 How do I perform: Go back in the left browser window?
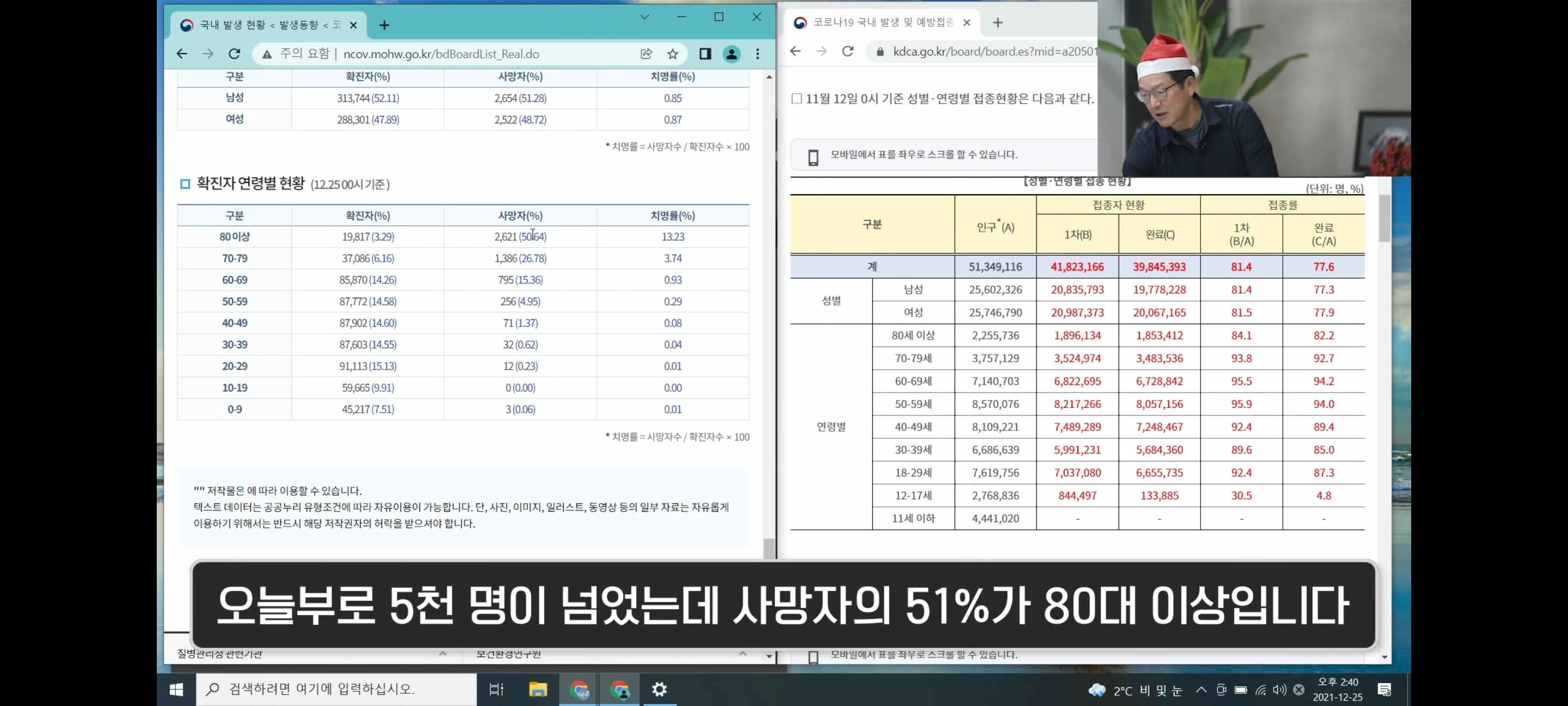[182, 53]
